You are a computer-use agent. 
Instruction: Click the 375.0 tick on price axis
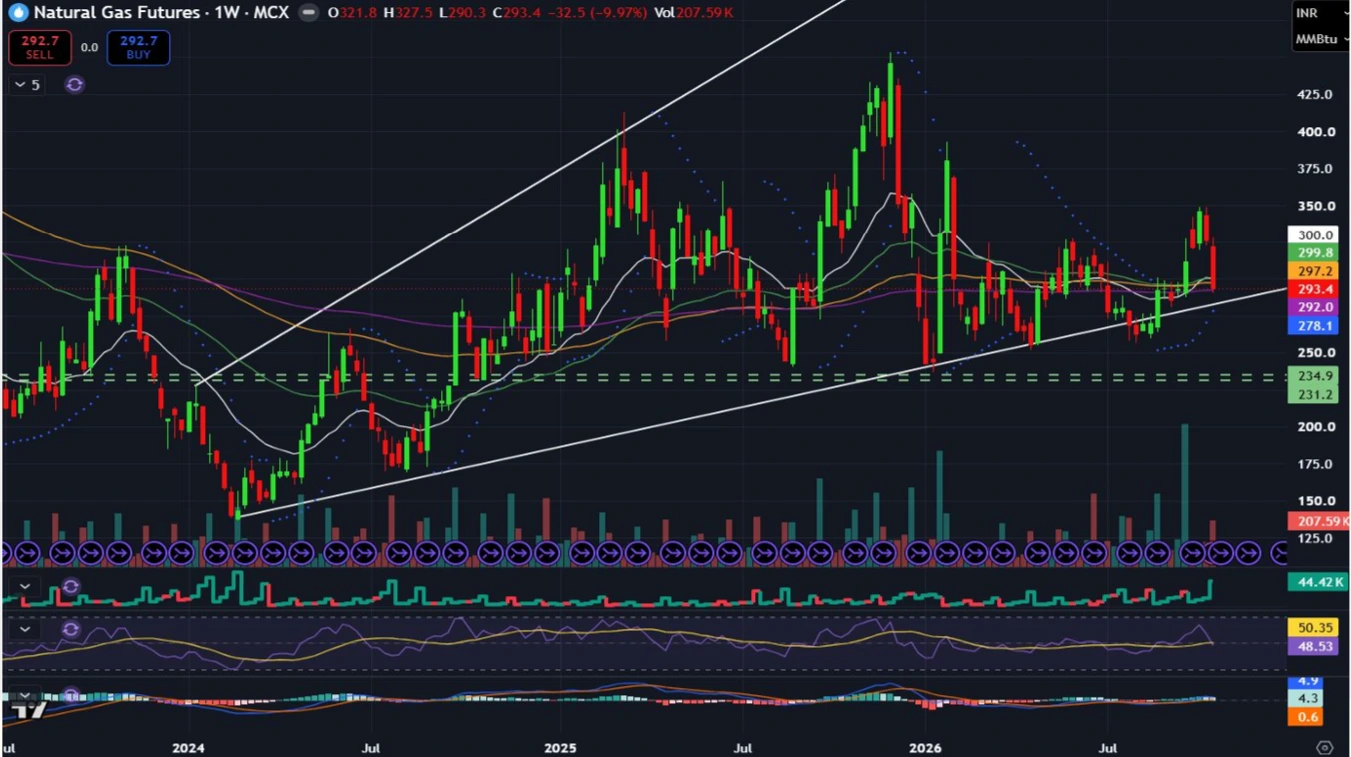pyautogui.click(x=1314, y=169)
